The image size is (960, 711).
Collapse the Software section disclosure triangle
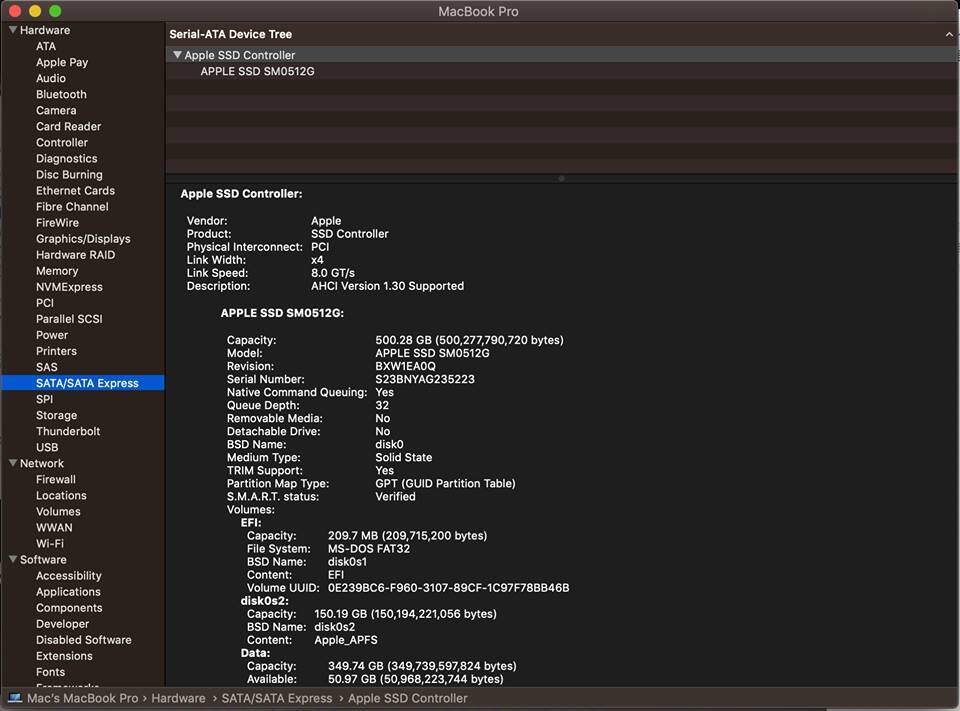click(x=12, y=560)
